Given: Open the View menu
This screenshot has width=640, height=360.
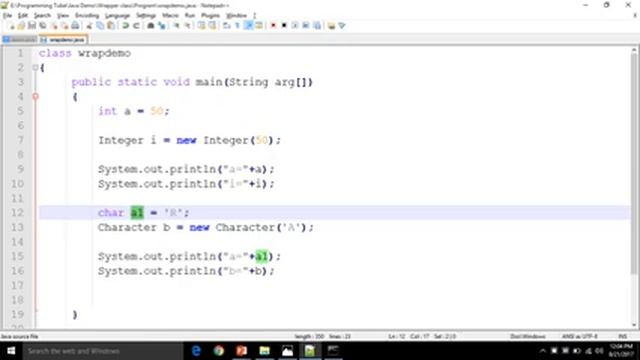Looking at the screenshot, I should [x=63, y=16].
